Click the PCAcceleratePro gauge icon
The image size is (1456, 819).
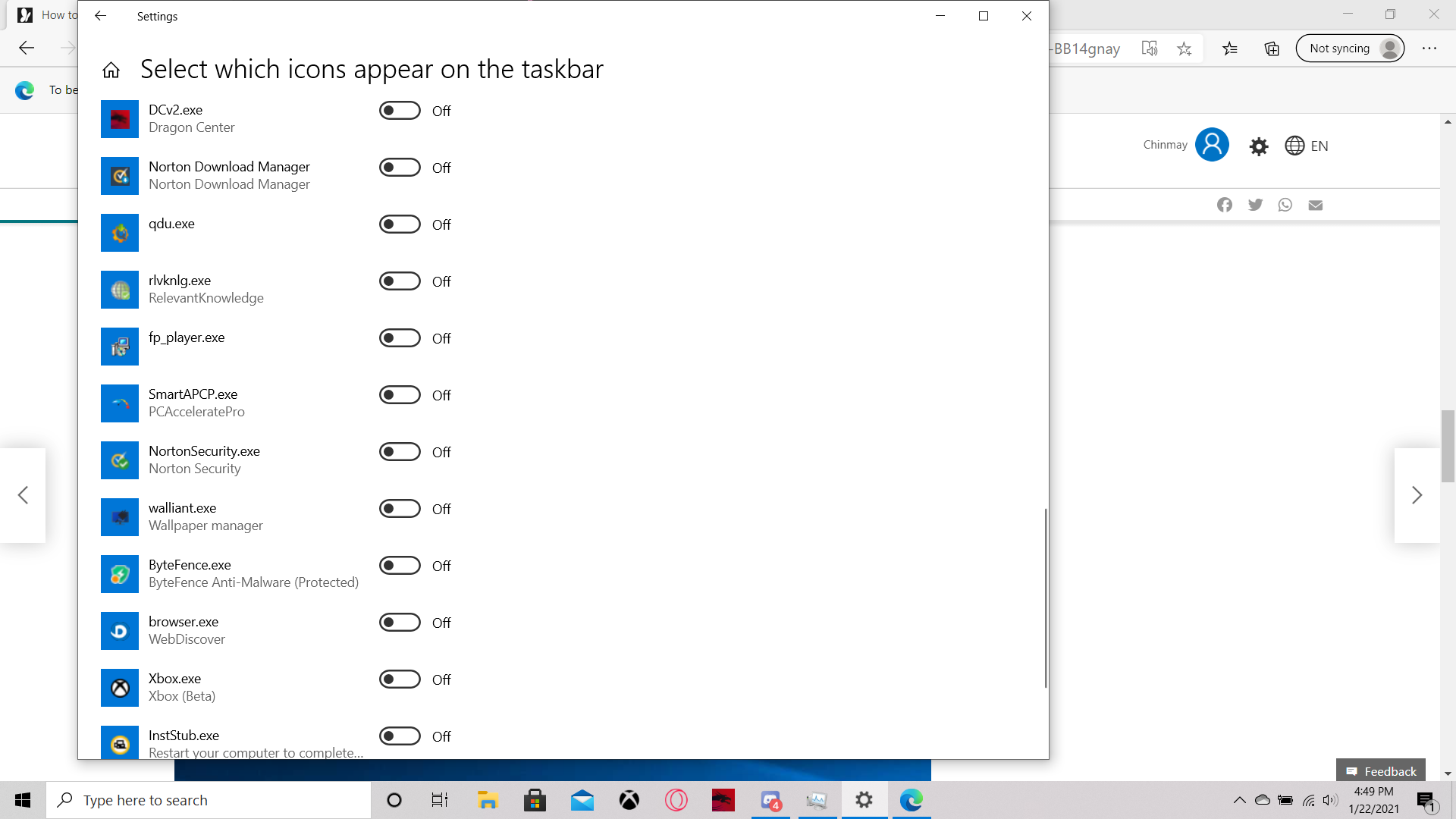[x=120, y=403]
